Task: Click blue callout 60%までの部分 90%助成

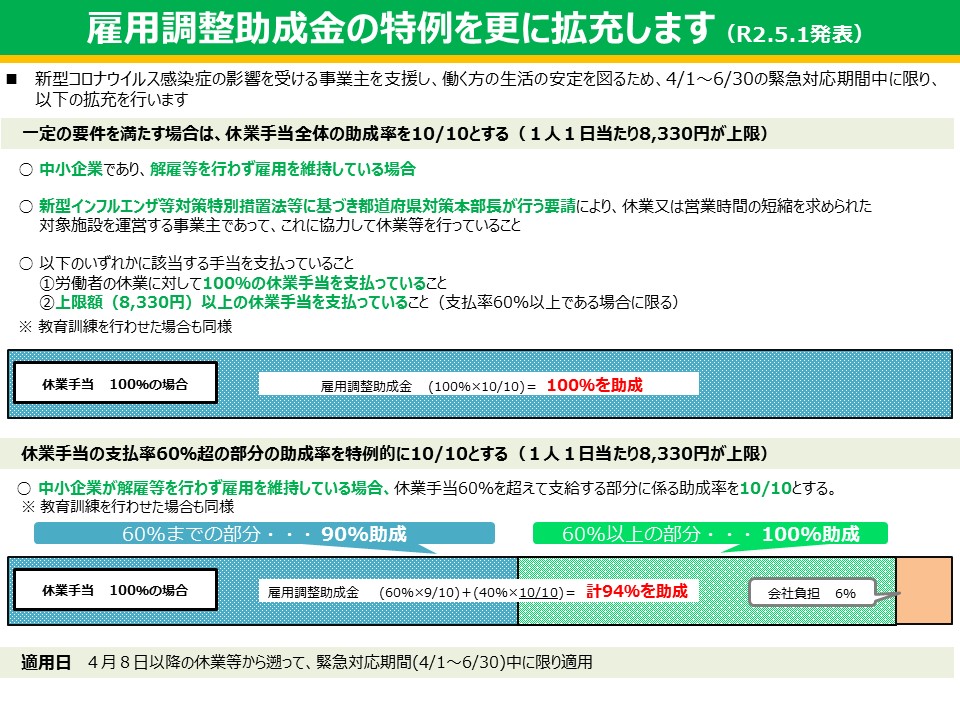Action: coord(264,534)
